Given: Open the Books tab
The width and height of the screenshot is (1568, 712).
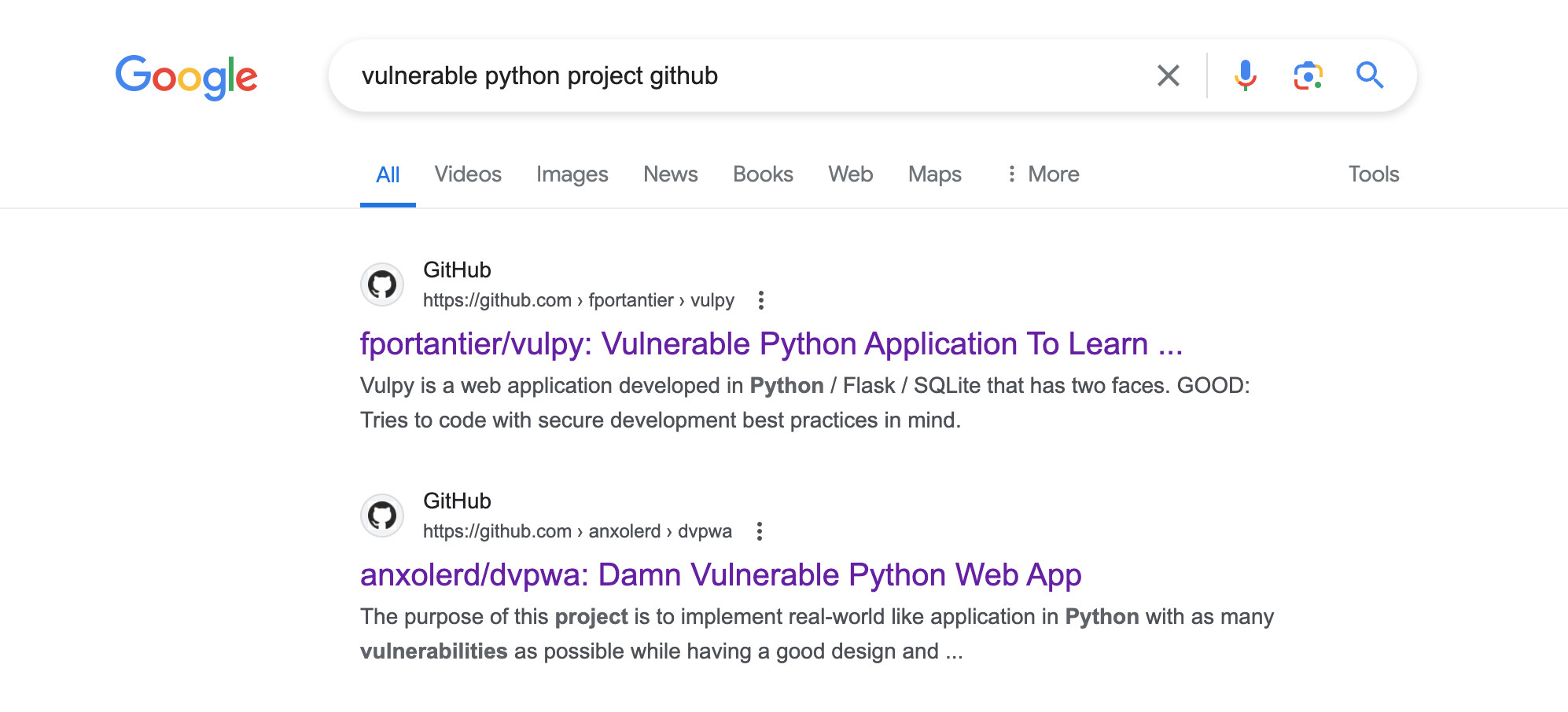Looking at the screenshot, I should pos(763,174).
